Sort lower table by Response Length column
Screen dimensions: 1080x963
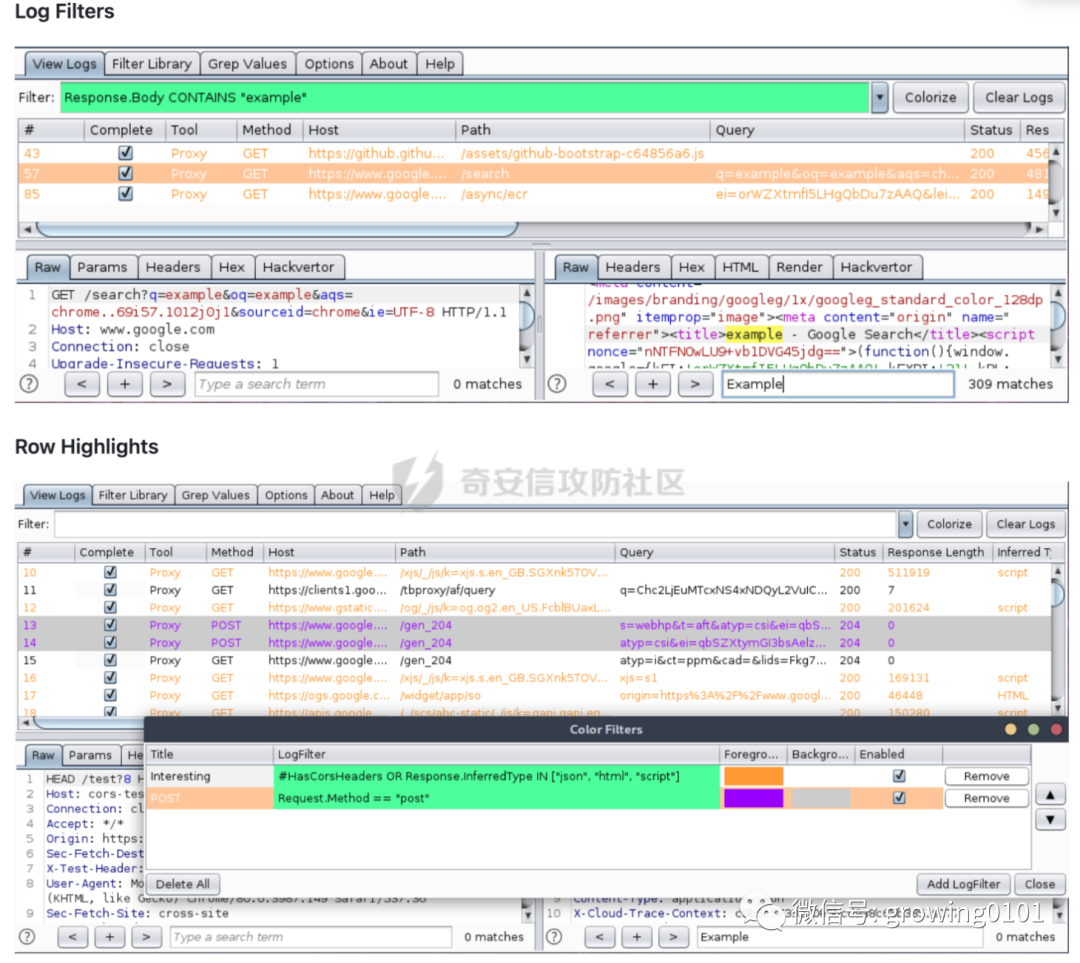point(935,552)
